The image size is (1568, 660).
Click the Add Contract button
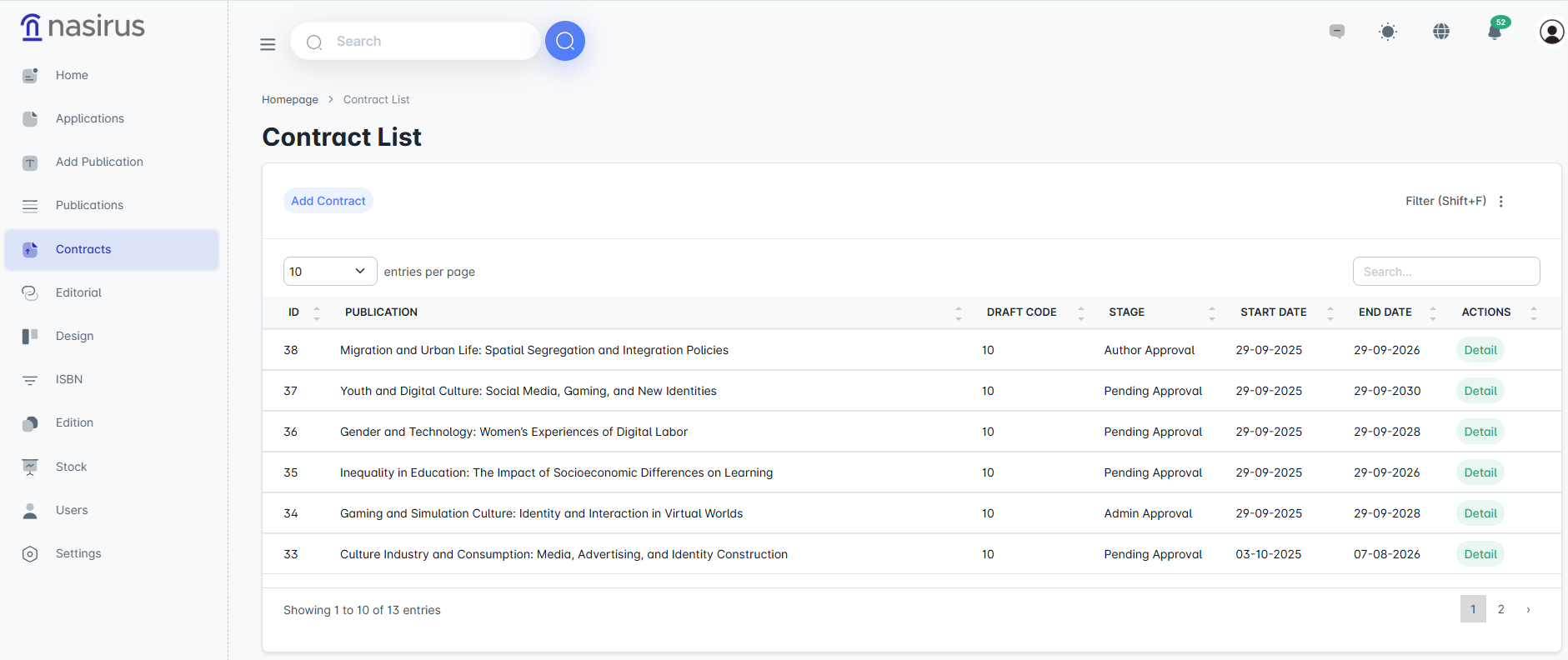point(328,201)
